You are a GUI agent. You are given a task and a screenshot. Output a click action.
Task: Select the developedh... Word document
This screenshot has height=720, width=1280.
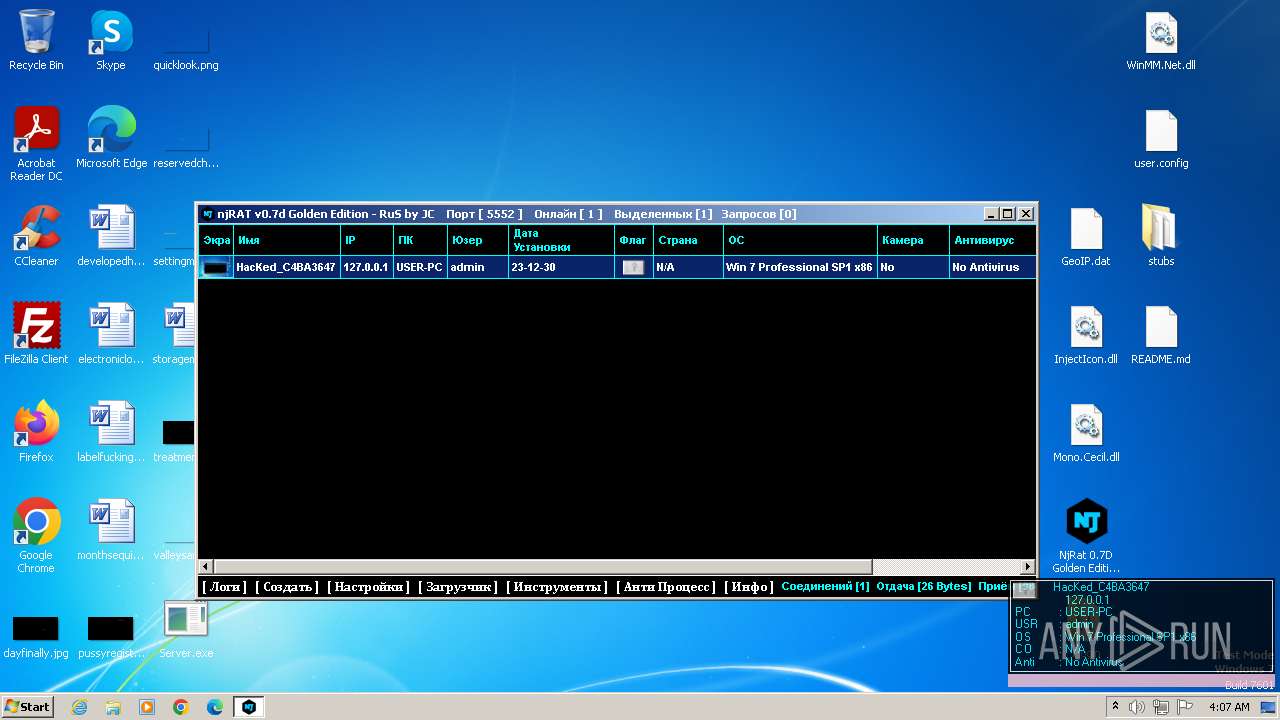(x=111, y=237)
